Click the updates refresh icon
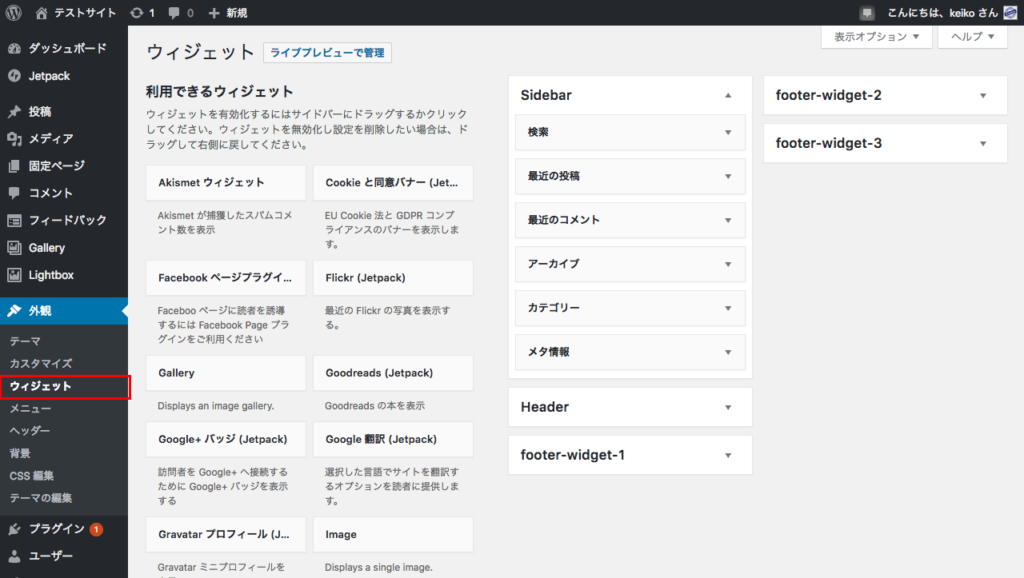The width and height of the screenshot is (1024, 578). point(136,12)
